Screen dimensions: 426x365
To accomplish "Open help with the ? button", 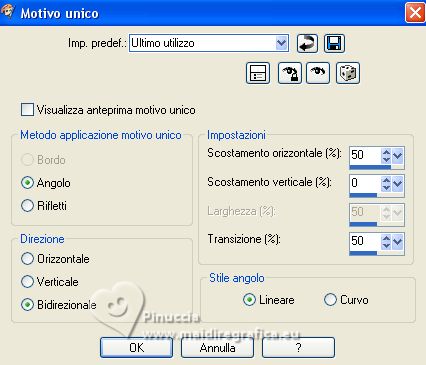I will [x=298, y=348].
